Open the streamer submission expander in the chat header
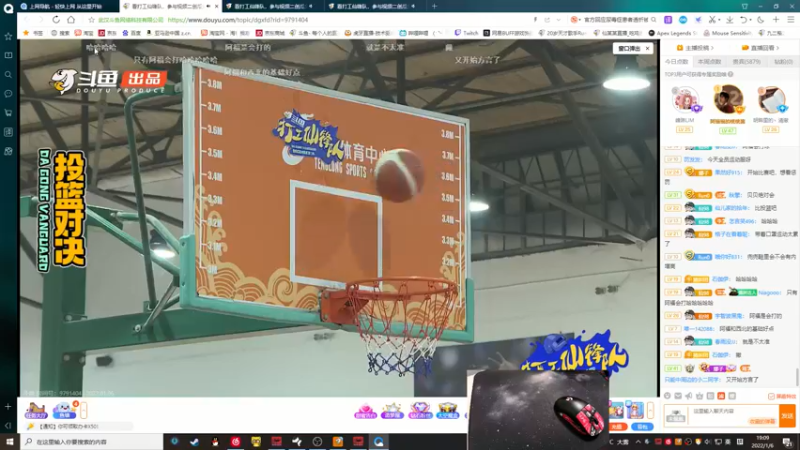 695,47
